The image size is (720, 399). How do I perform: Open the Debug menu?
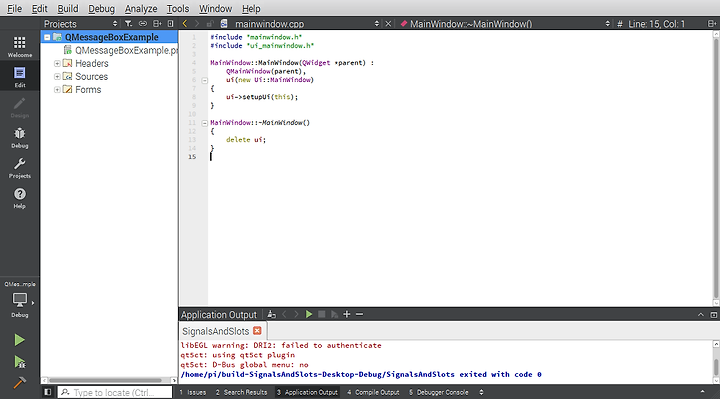coord(101,8)
